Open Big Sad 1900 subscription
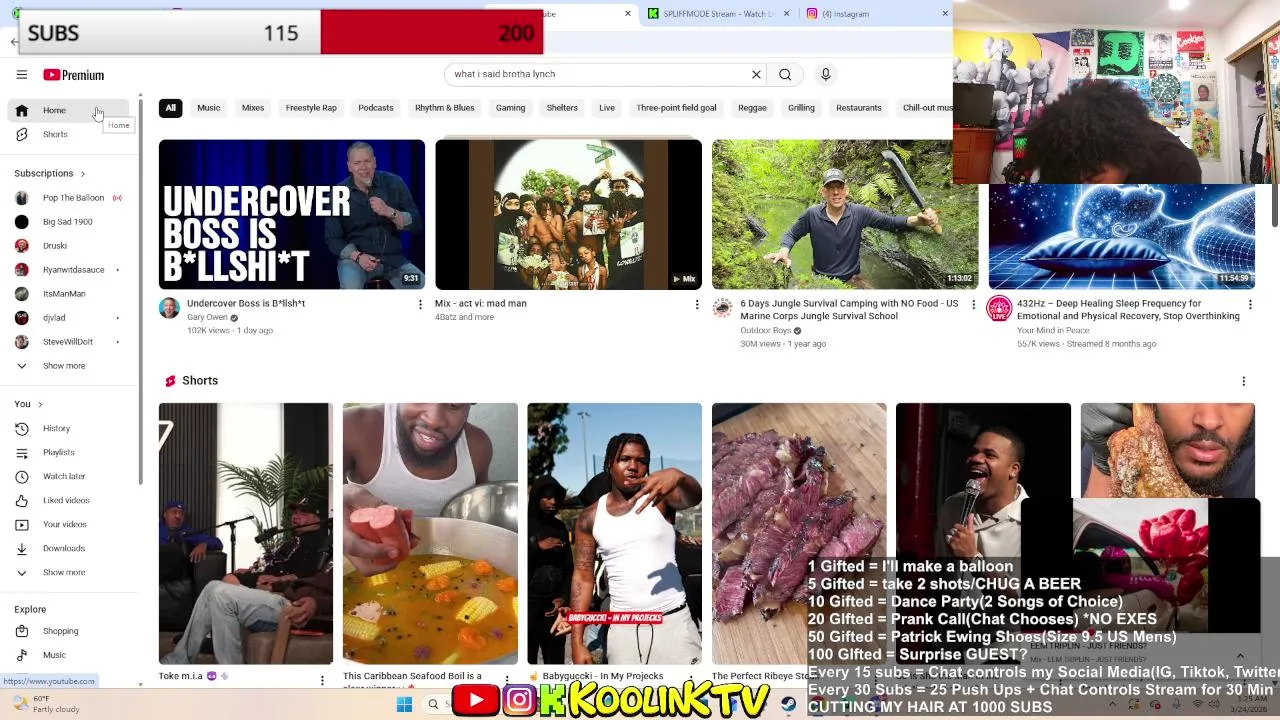Screen dimensions: 1280x720 click(68, 222)
